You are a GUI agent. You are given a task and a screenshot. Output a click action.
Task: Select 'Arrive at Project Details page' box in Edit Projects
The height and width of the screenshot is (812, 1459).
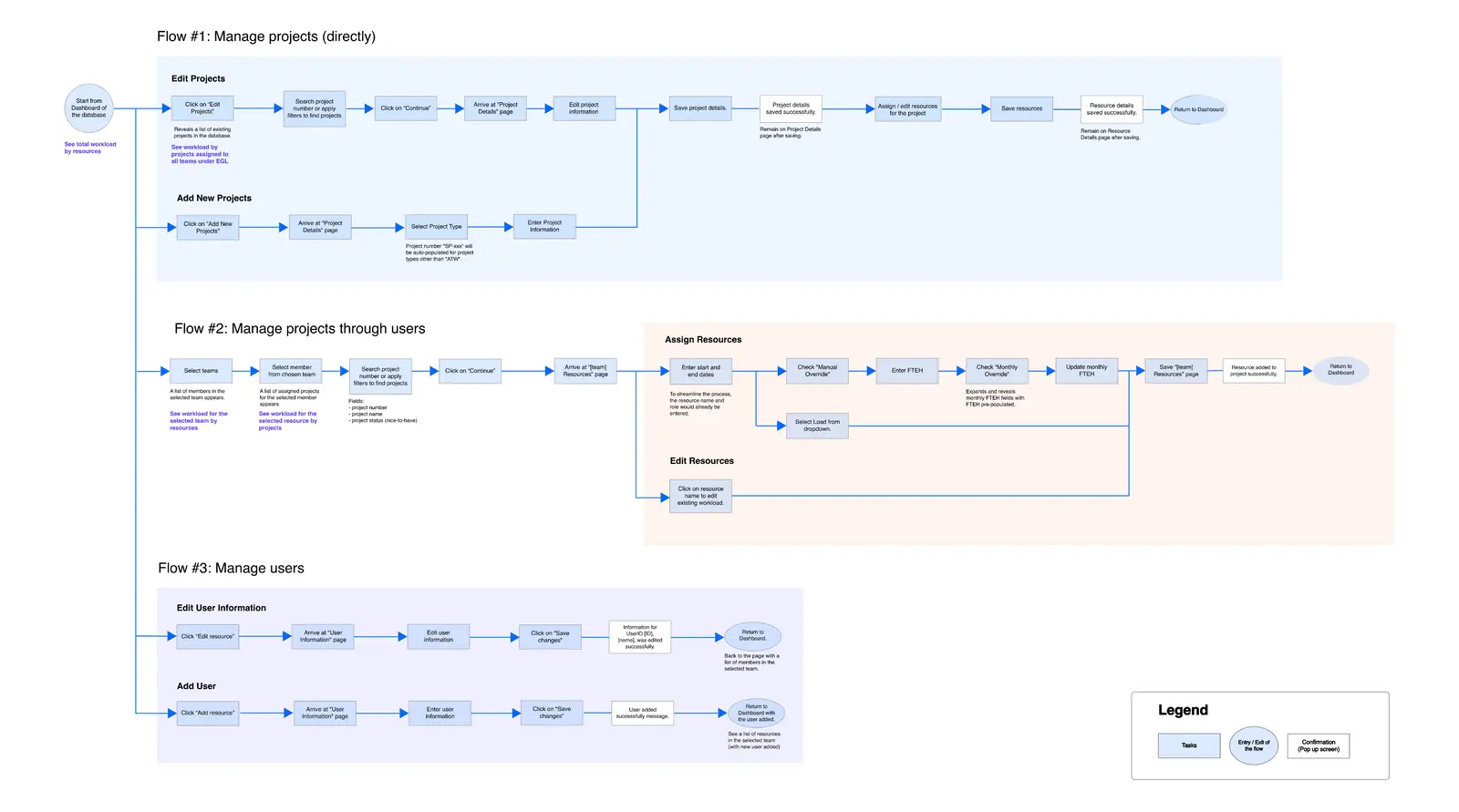coord(495,108)
